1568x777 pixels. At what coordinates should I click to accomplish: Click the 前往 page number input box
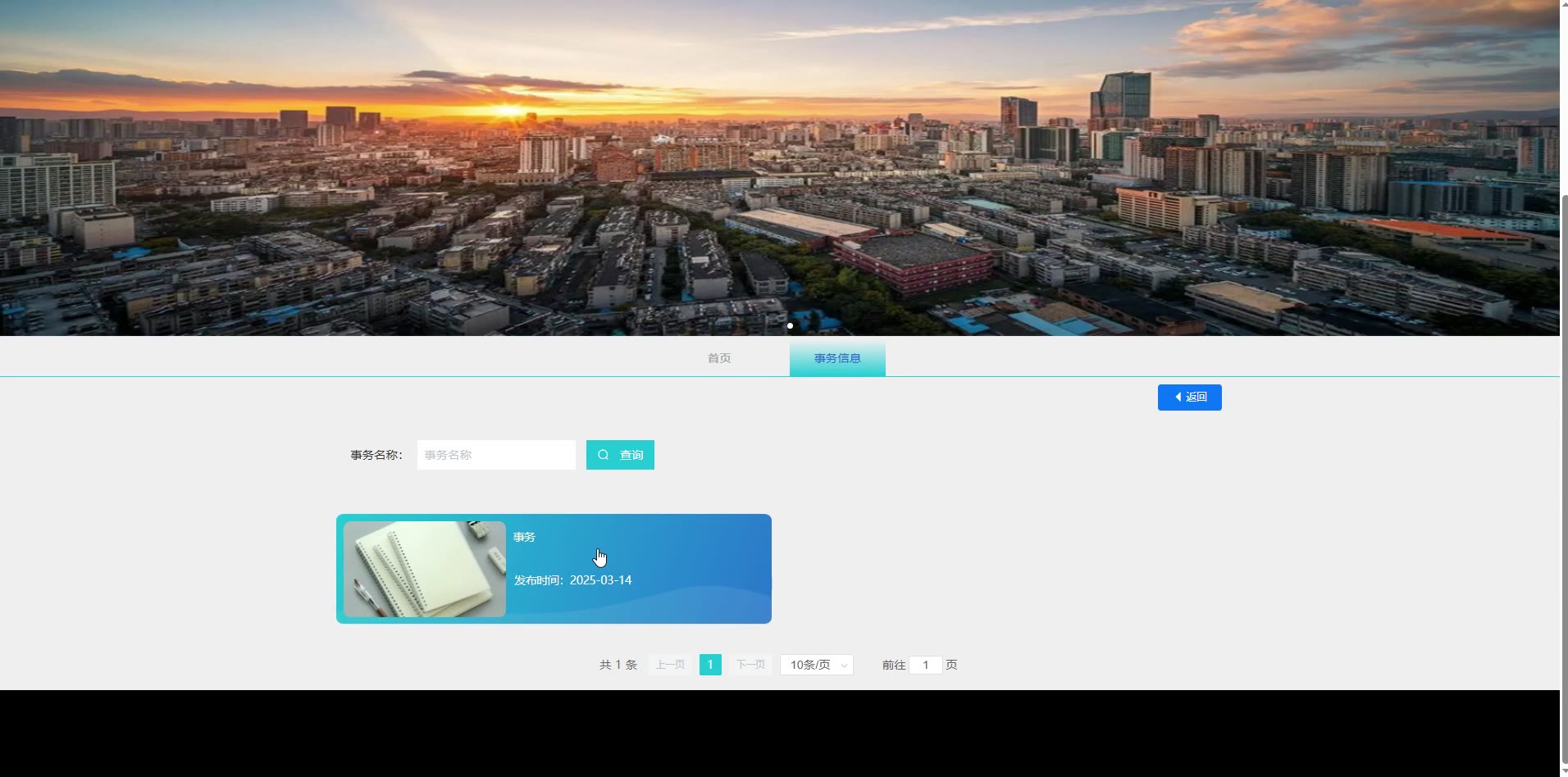click(x=925, y=665)
